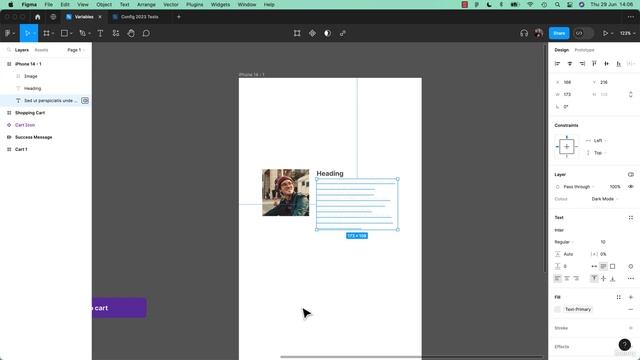The image size is (640, 360).
Task: Search layers with magnifier icon
Action: click(9, 50)
